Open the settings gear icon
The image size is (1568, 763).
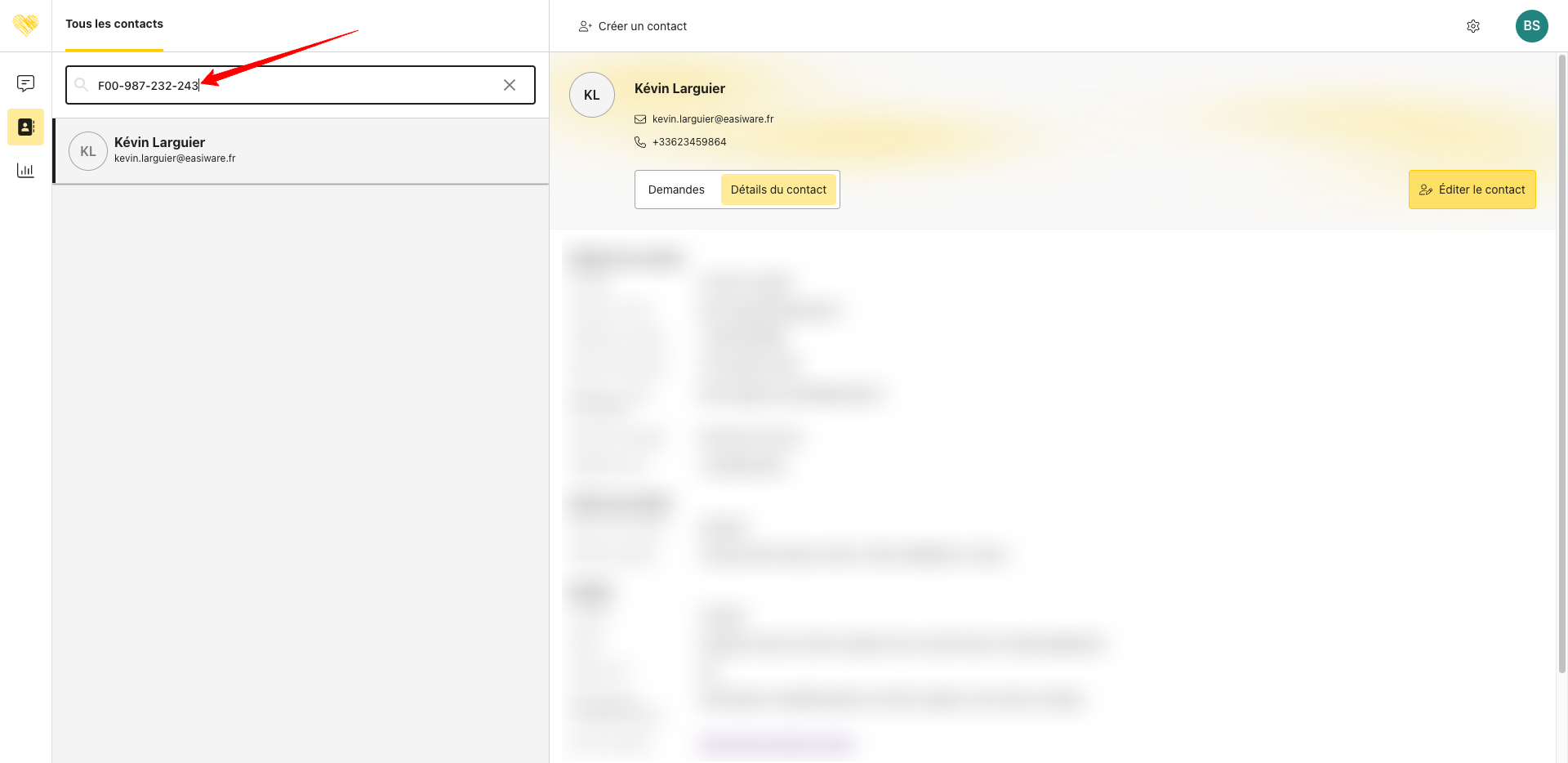click(1473, 26)
